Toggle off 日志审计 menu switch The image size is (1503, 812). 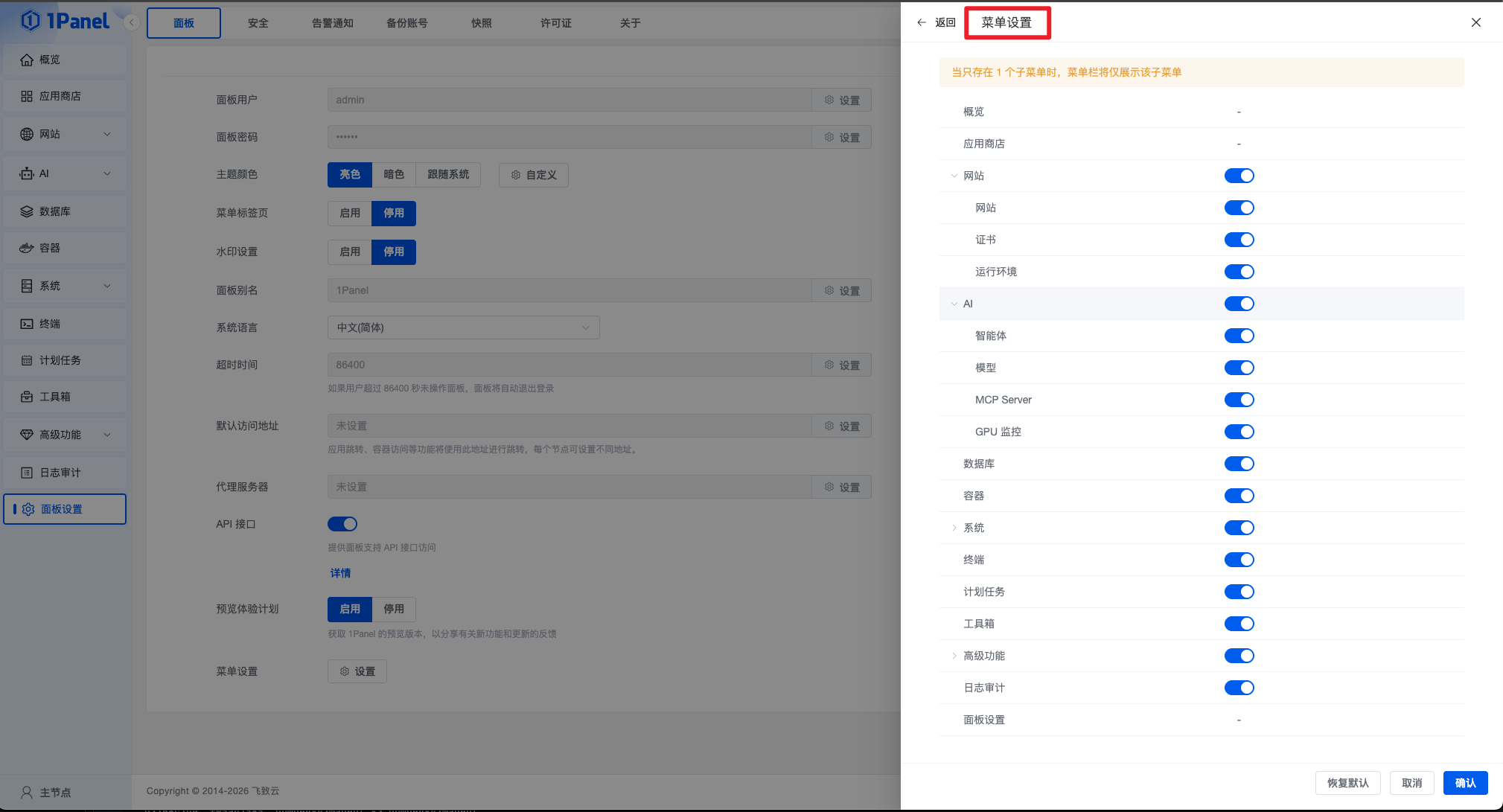pos(1239,688)
